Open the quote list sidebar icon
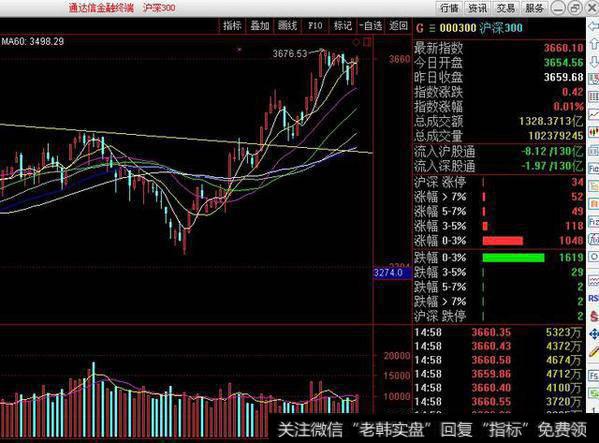 pos(594,79)
